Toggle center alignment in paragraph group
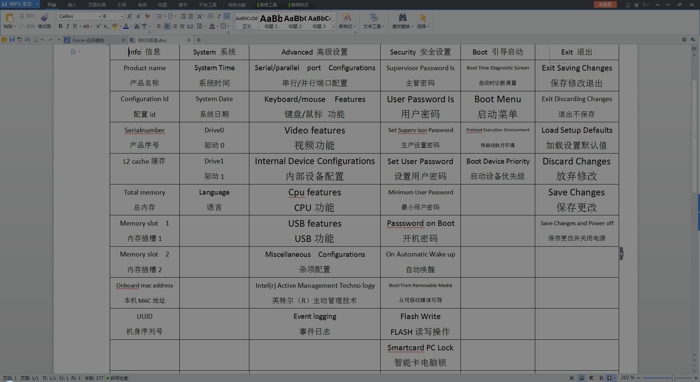700x382 pixels. 167,26
